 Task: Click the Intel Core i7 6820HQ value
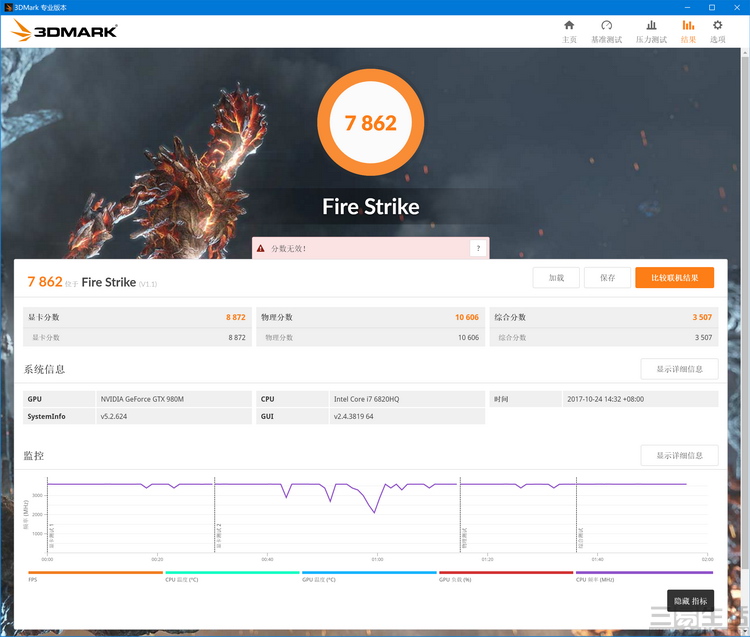click(x=366, y=399)
